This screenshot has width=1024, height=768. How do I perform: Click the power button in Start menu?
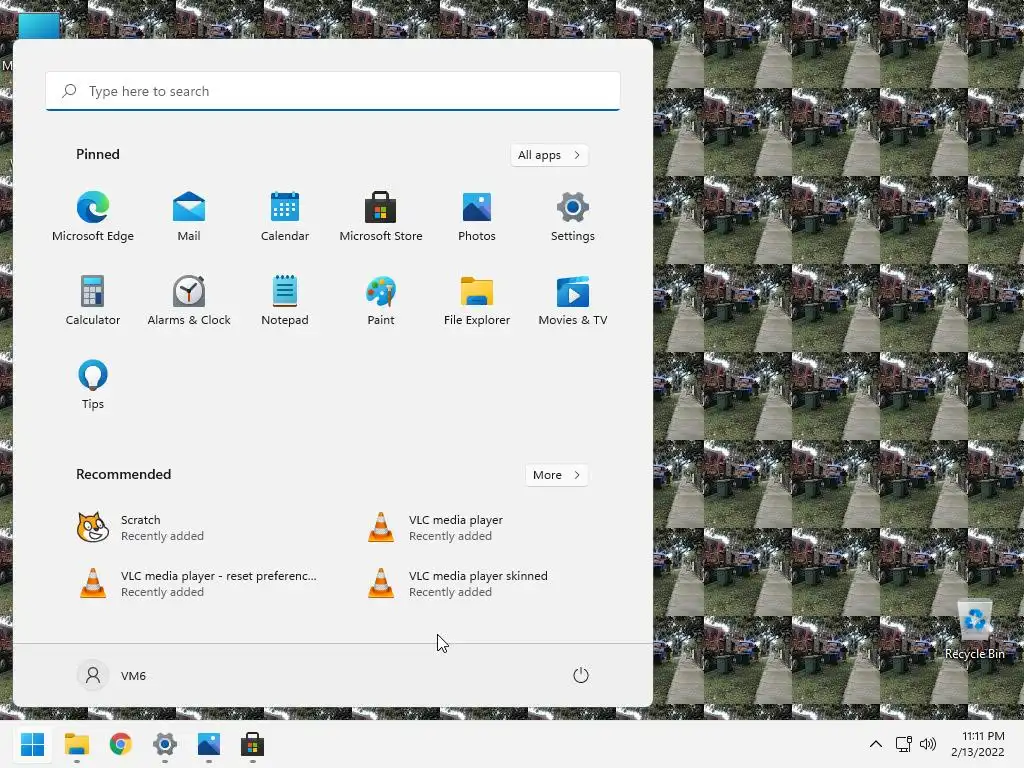click(581, 675)
